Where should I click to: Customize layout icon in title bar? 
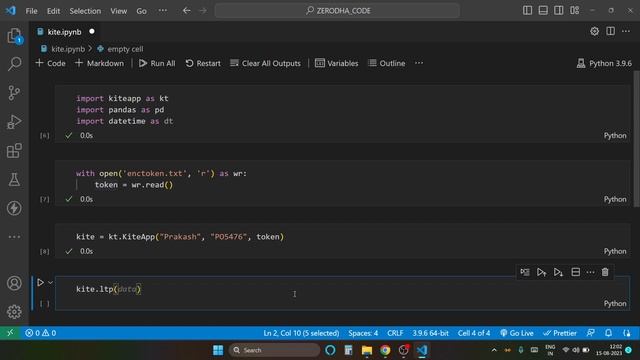(x=575, y=10)
